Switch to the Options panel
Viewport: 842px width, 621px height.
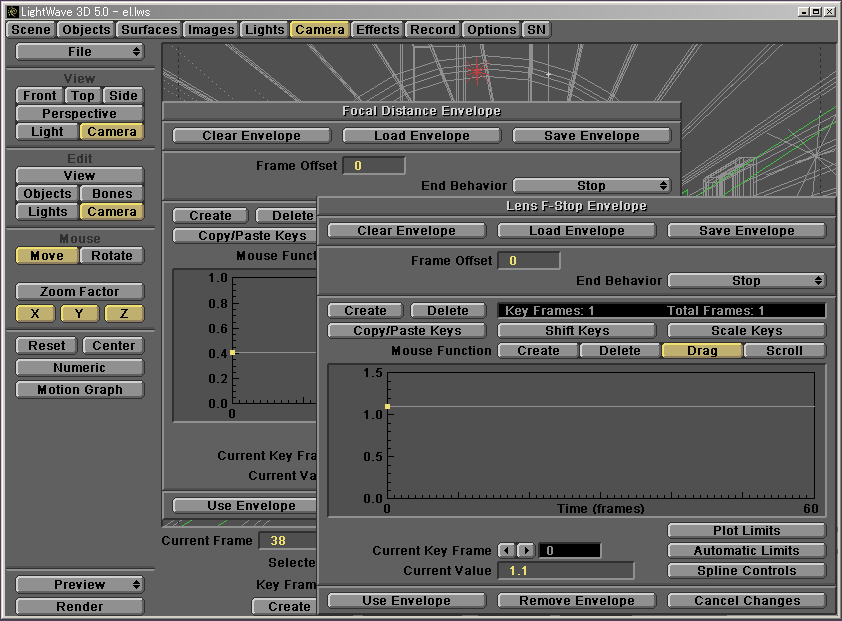click(x=490, y=29)
